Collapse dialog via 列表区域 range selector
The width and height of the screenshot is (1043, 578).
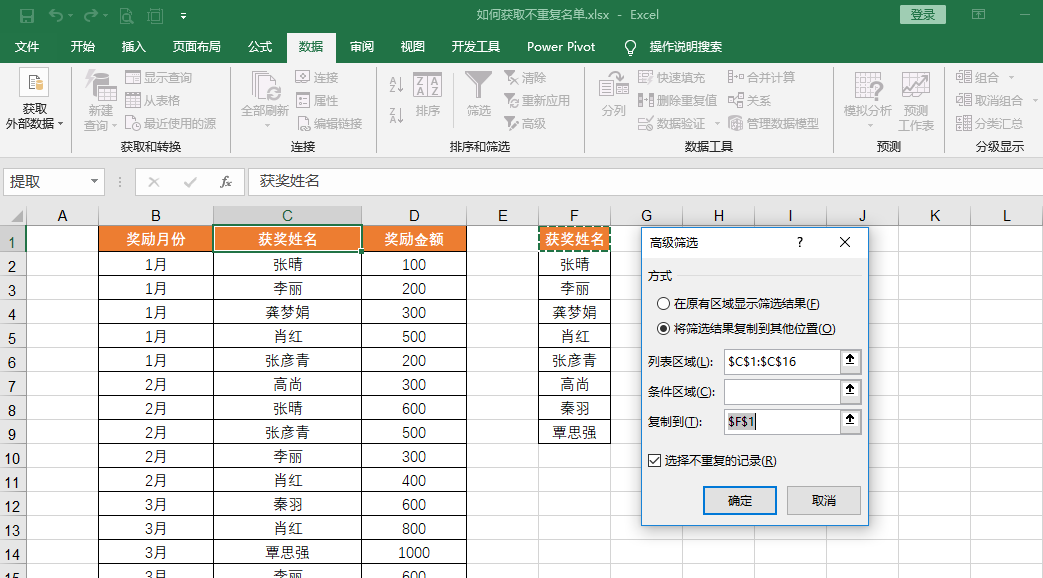850,361
